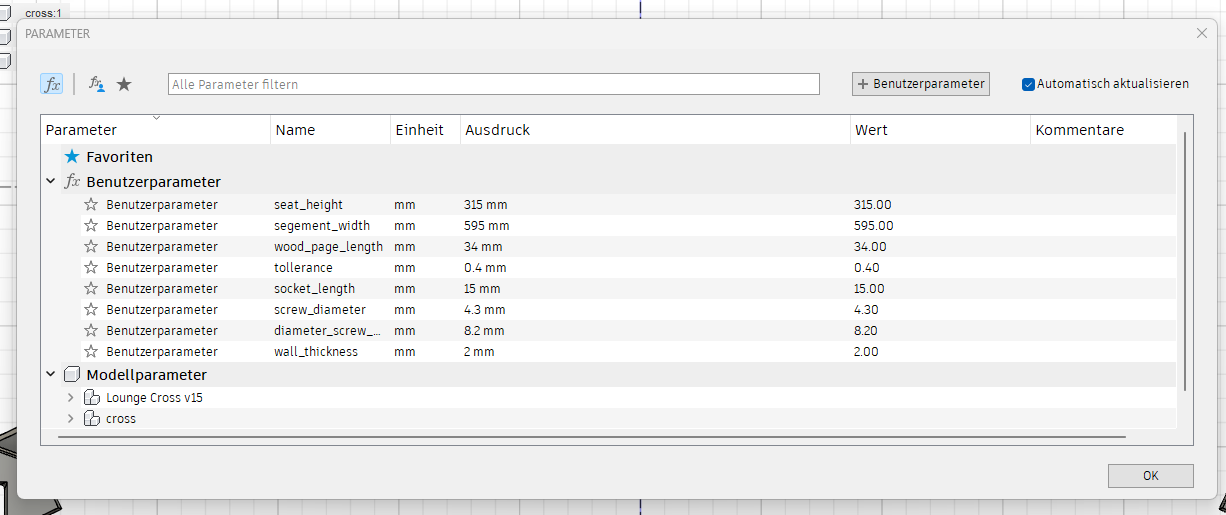
Task: Edit the expression 0.4 mm
Action: 485,267
